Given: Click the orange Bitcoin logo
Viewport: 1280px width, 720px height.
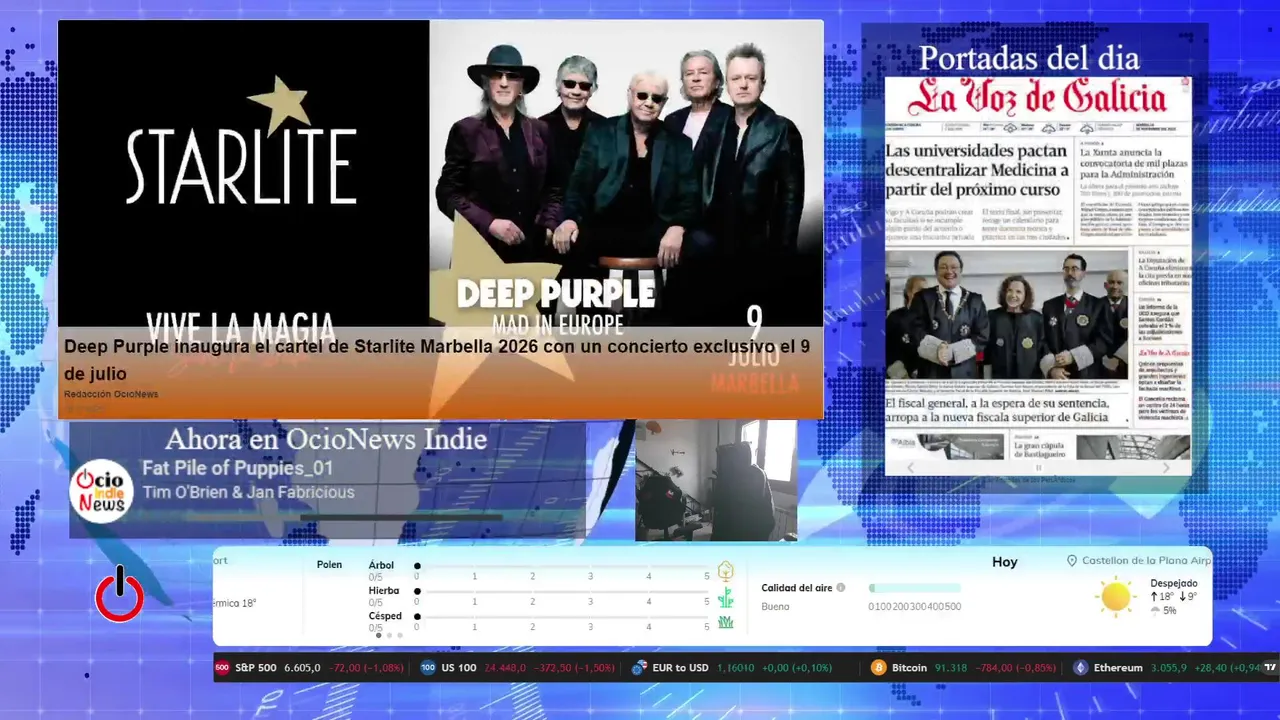Looking at the screenshot, I should tap(879, 668).
